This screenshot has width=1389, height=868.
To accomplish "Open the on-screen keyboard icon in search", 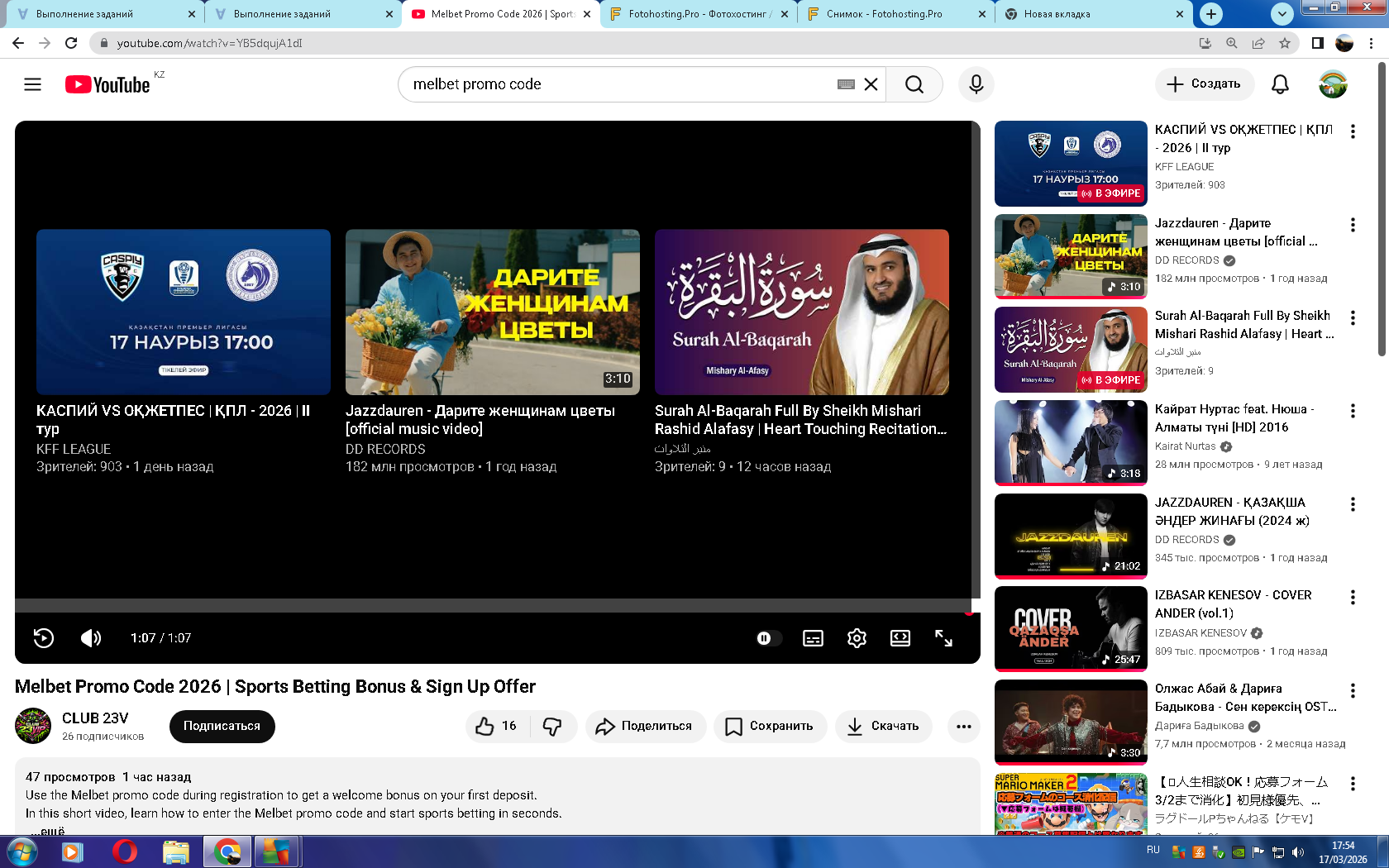I will click(x=846, y=84).
